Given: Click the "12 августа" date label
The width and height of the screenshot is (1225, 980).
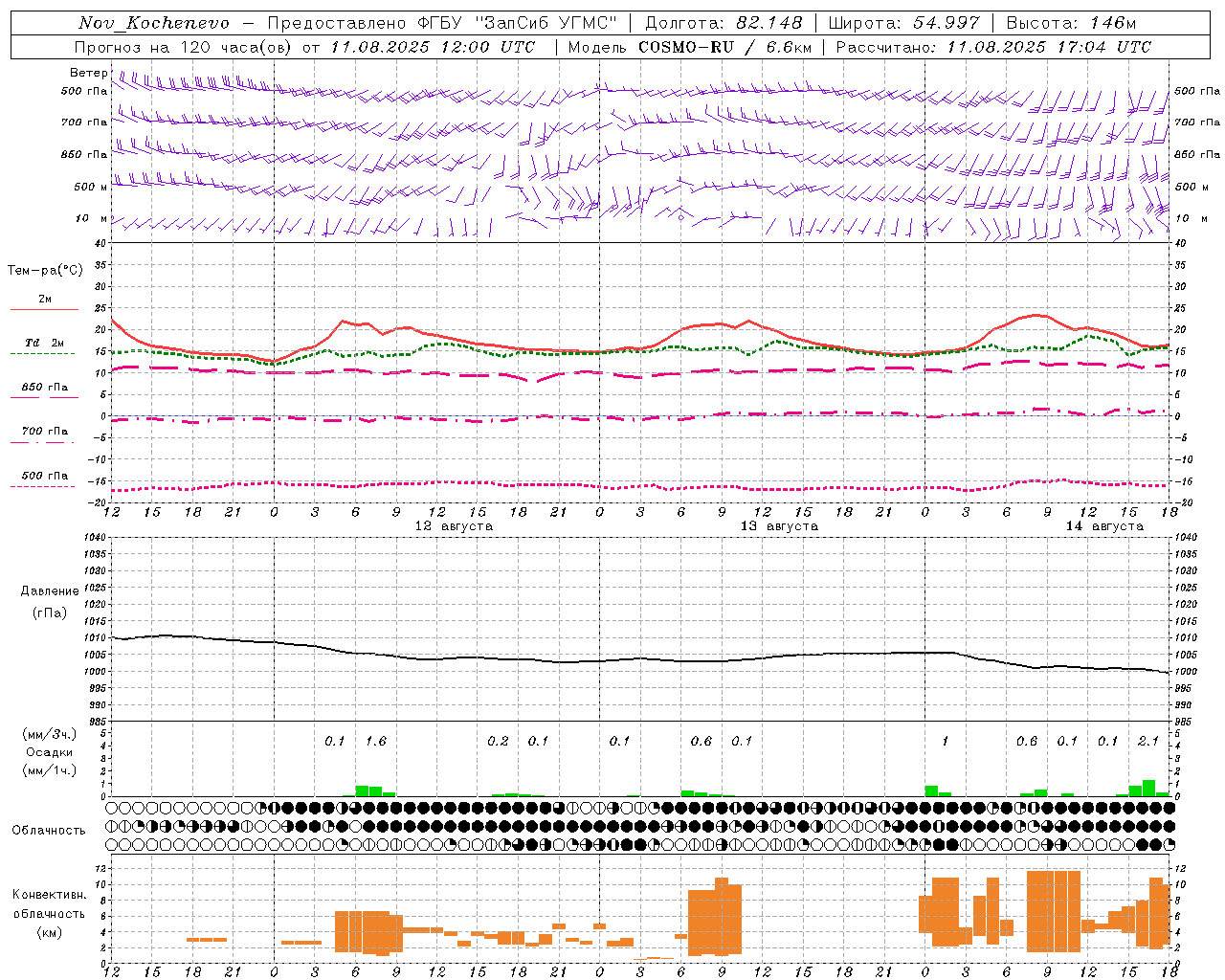Looking at the screenshot, I should (454, 526).
